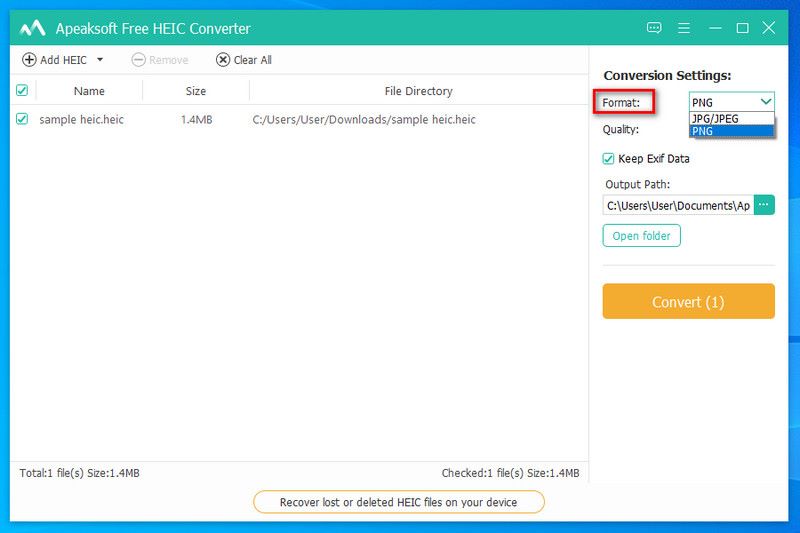
Task: Click the Apeaksoft logo icon
Action: 33,28
